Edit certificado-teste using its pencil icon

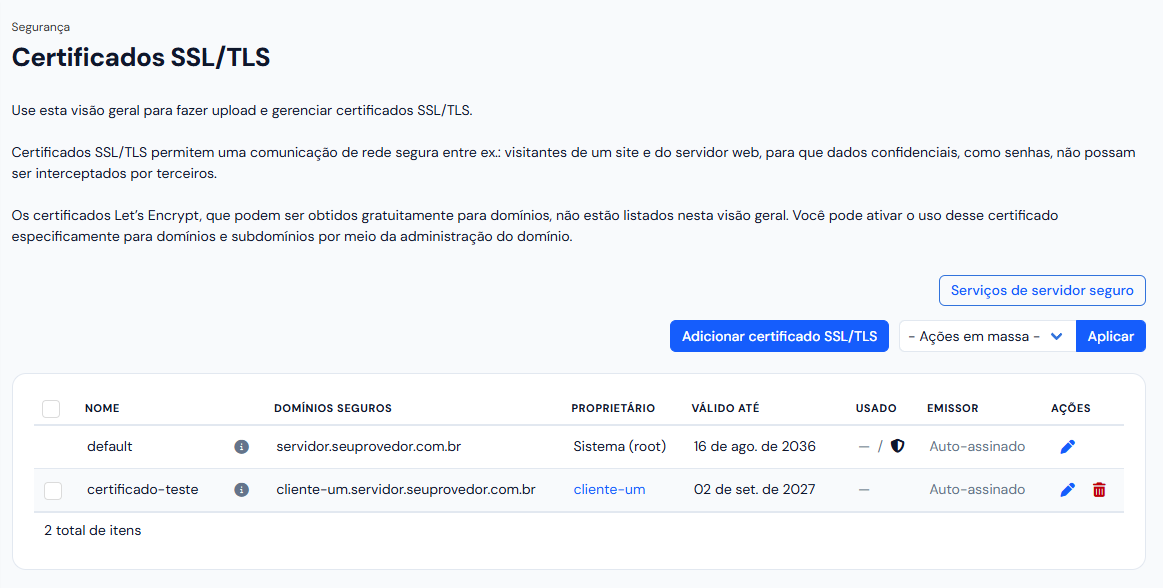1067,489
